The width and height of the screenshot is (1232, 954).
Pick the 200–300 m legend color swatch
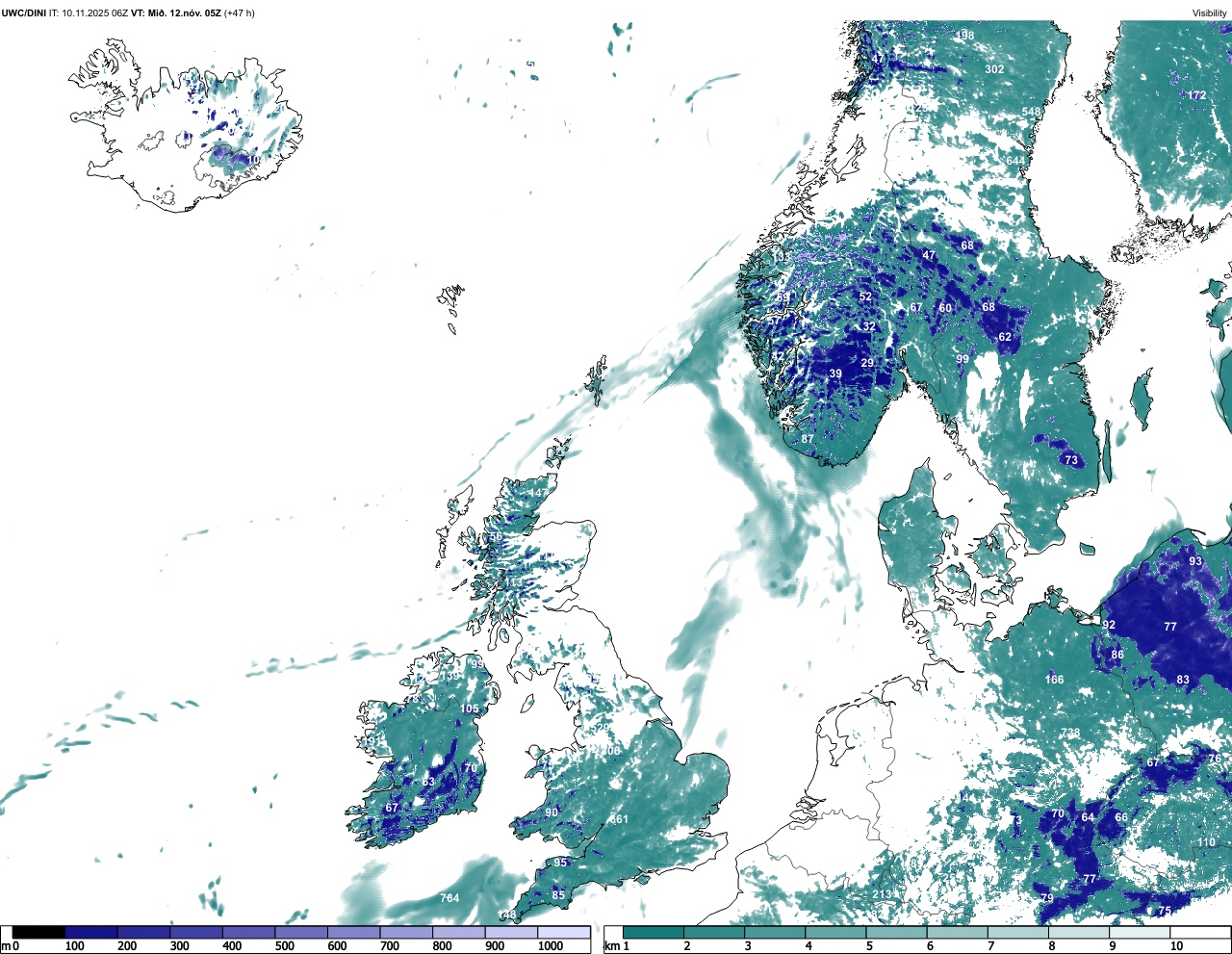point(144,933)
